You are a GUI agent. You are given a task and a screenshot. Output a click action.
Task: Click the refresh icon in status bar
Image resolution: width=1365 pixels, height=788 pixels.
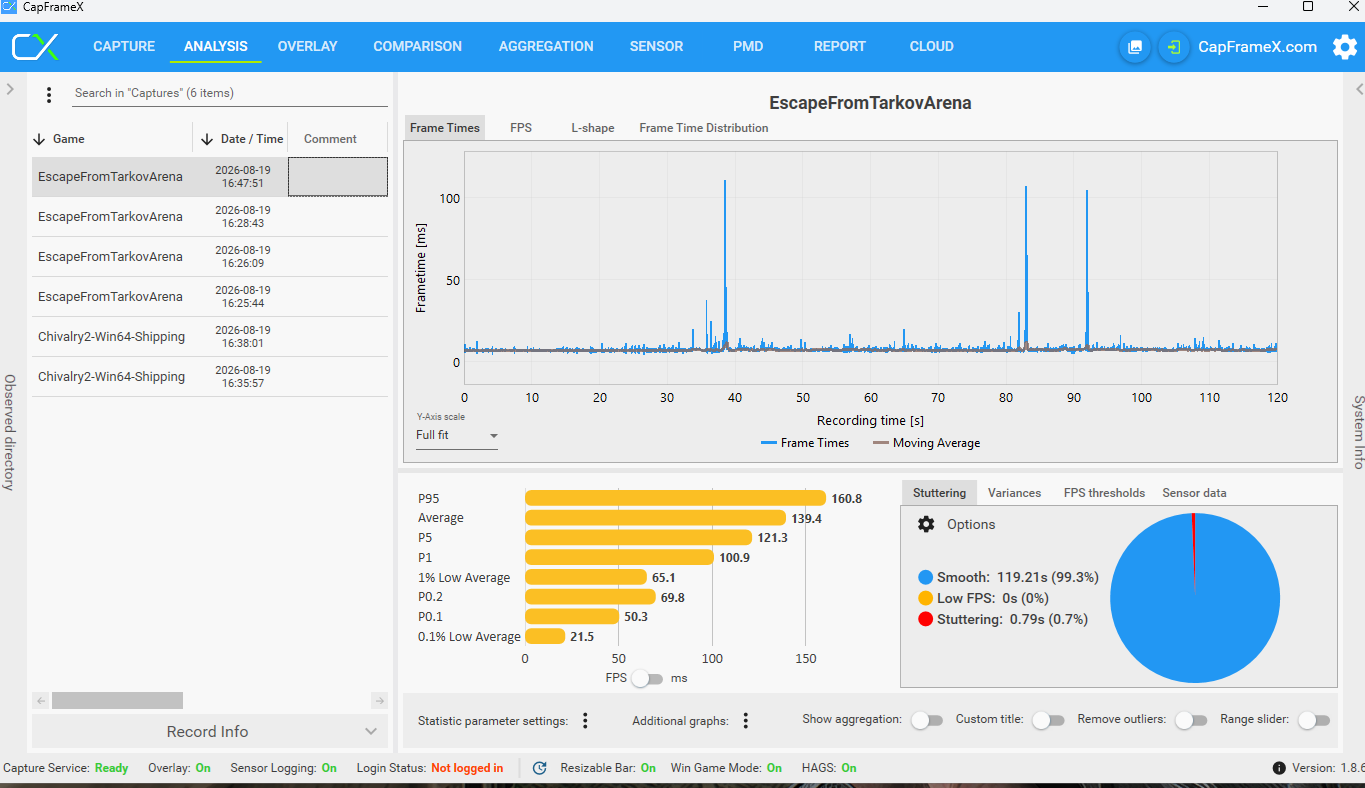pyautogui.click(x=540, y=768)
